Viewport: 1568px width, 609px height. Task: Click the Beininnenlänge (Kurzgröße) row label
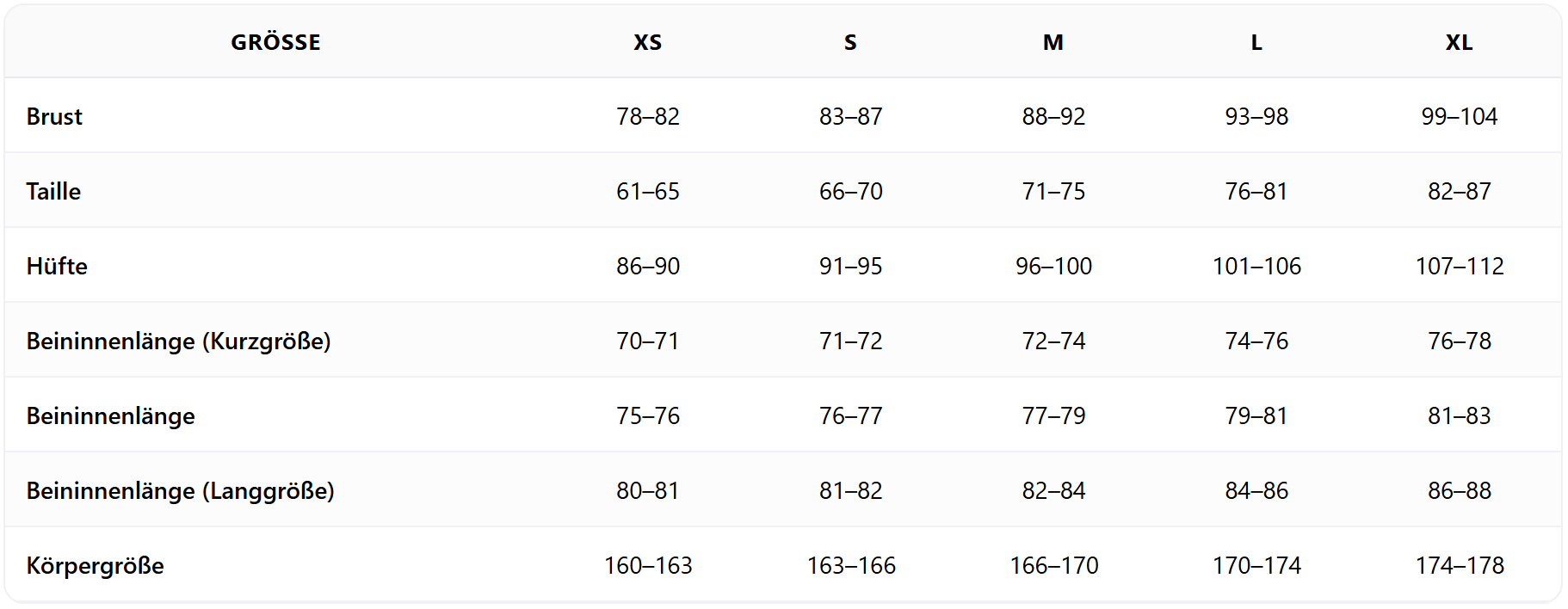[x=178, y=341]
